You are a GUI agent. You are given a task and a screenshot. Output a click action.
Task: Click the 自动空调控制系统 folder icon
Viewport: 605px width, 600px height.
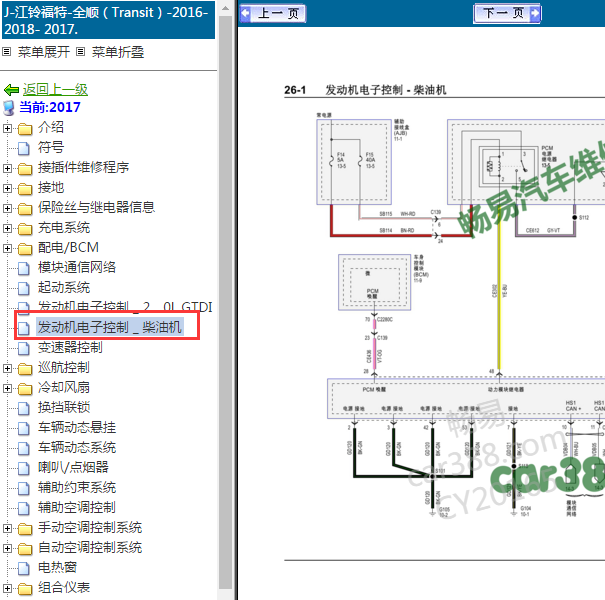click(25, 549)
